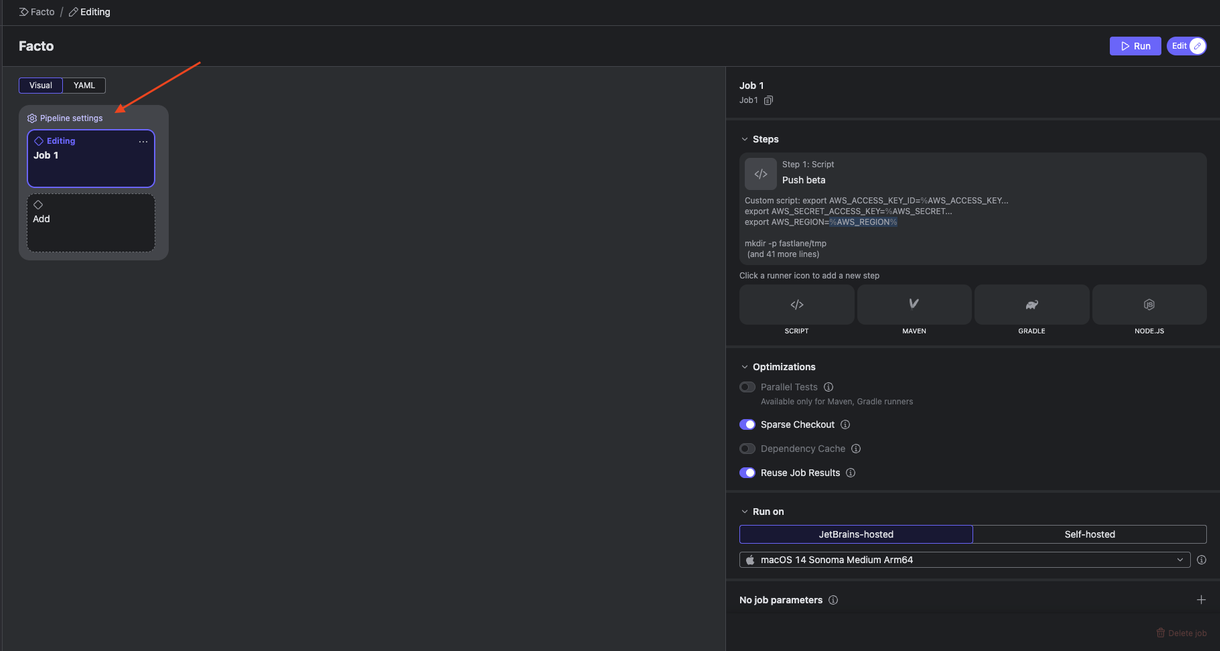Disable Sparse Checkout

[x=747, y=425]
